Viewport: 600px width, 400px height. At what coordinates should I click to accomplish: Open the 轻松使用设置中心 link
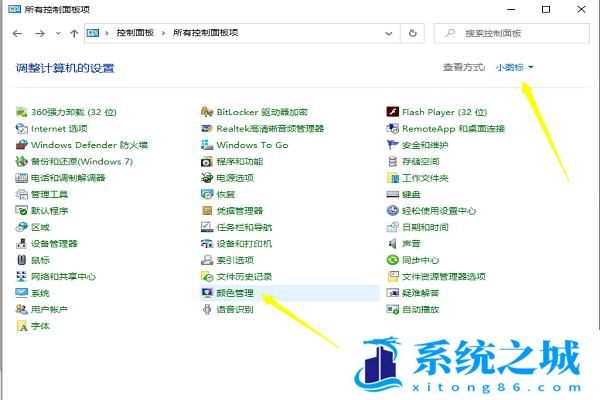(x=439, y=211)
